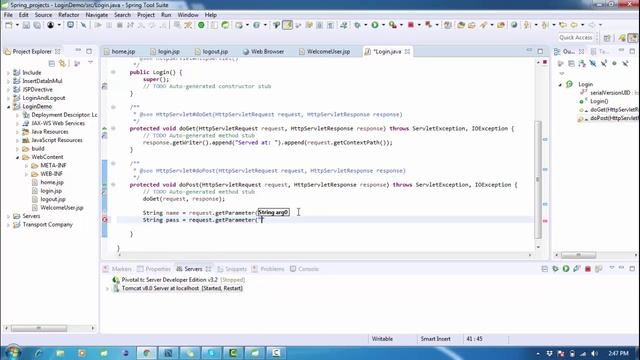Switch to login.jsp editor tab
640x360 pixels.
pos(165,51)
